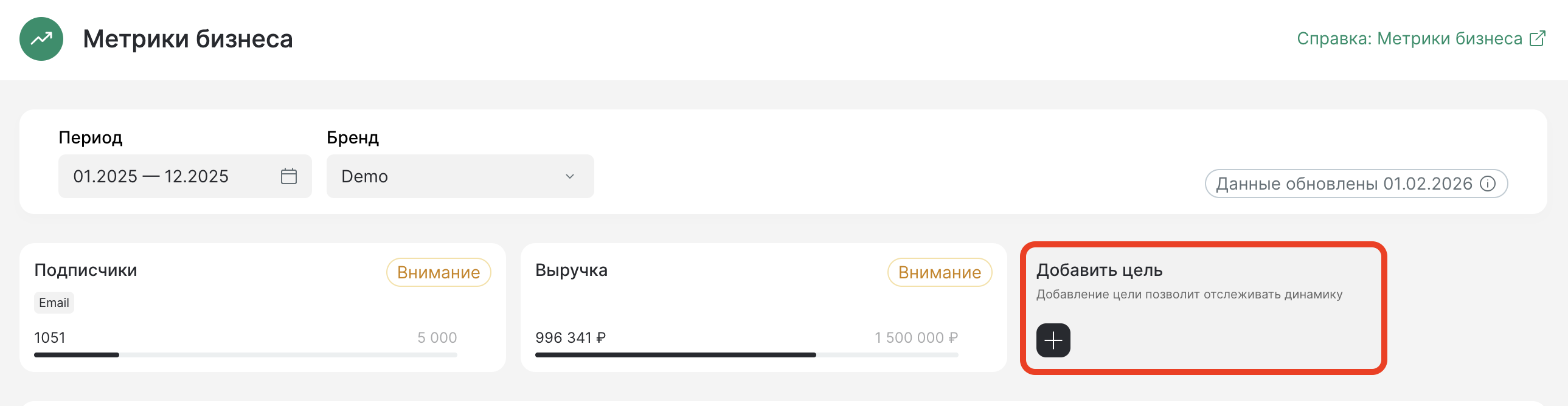Click the info icon next to update date
1568x406 pixels.
click(1487, 184)
